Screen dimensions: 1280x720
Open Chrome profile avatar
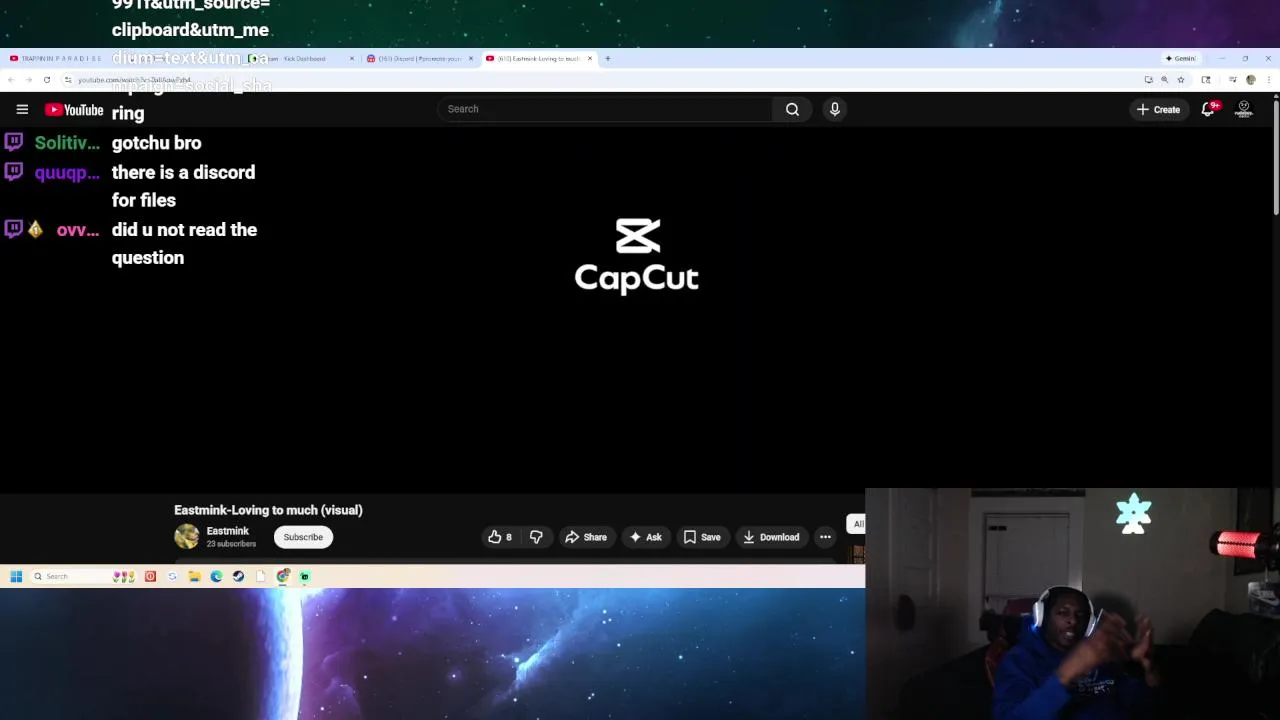pyautogui.click(x=1250, y=80)
